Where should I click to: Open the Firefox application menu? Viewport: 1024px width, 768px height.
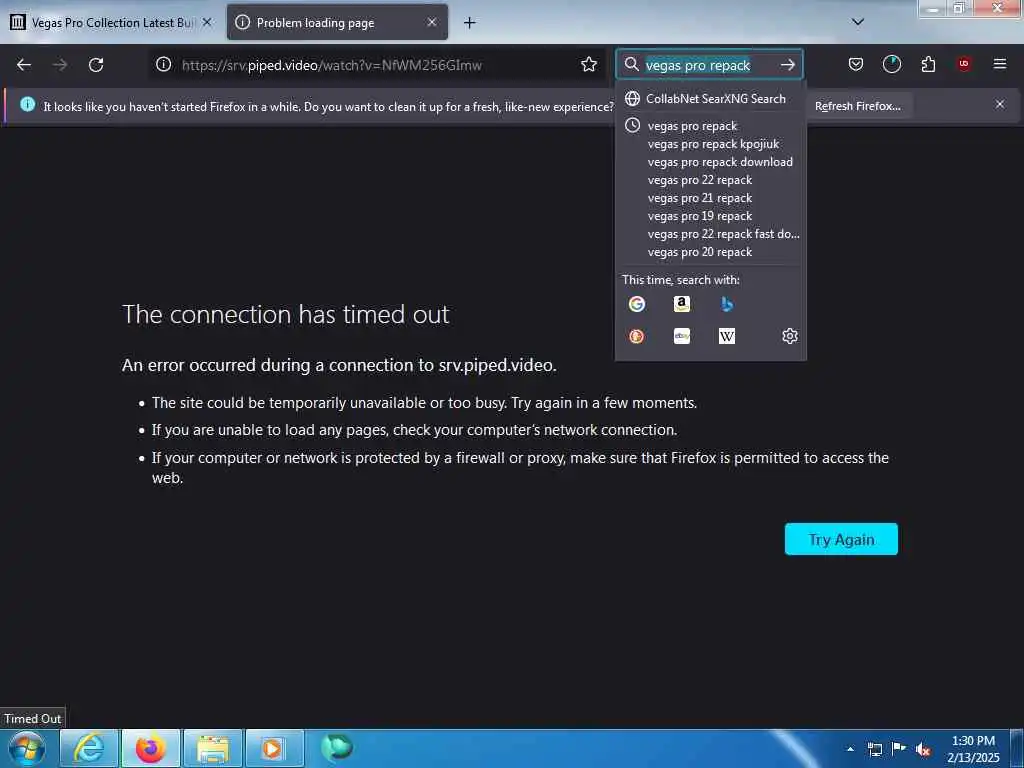pos(1000,64)
